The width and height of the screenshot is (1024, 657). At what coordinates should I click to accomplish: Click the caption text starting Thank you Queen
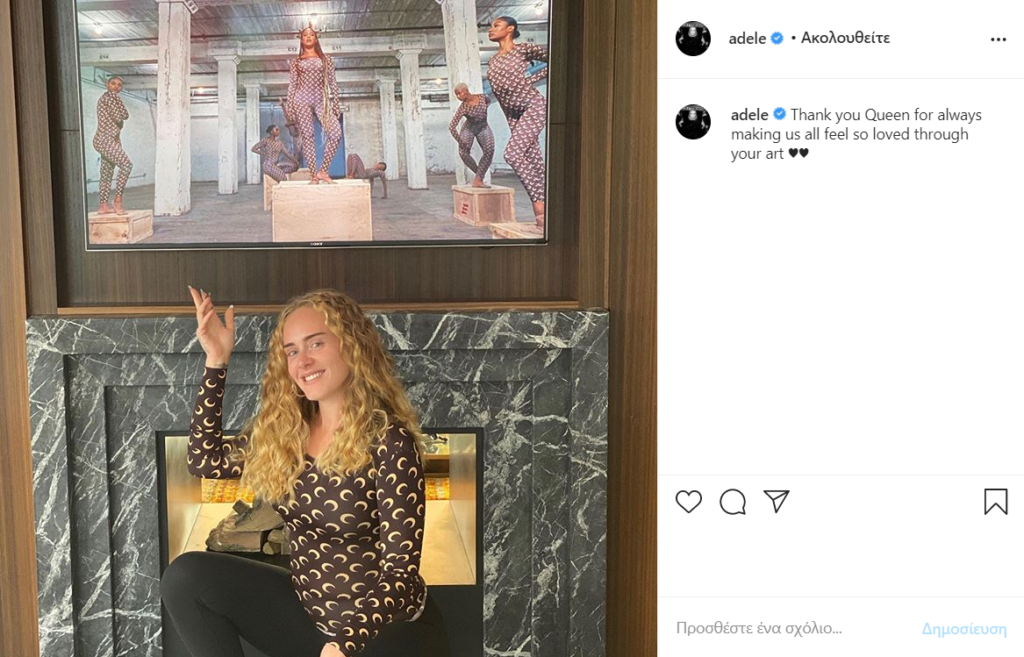coord(856,134)
